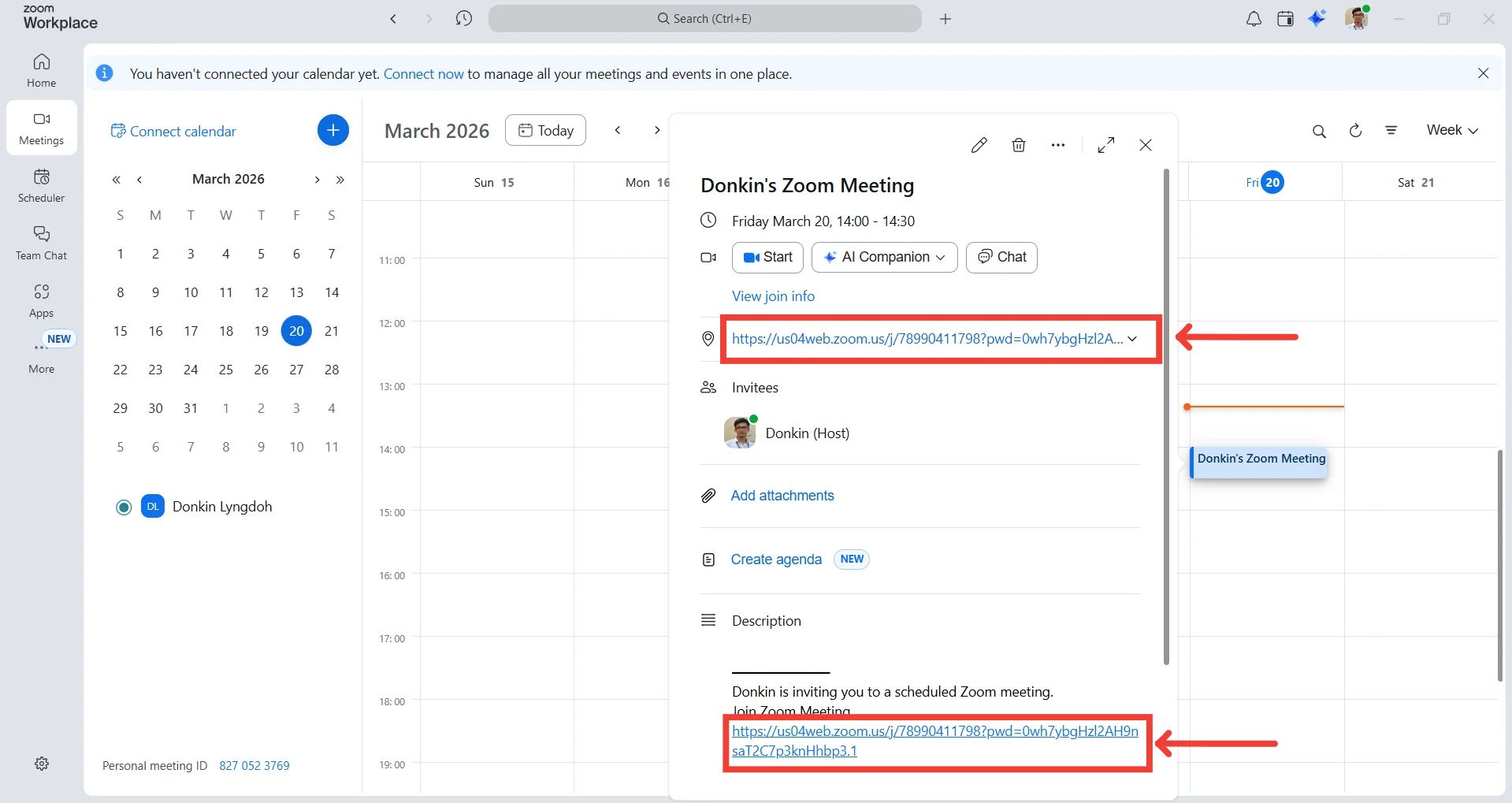This screenshot has height=803, width=1512.
Task: Open the profile avatar menu
Action: (x=1357, y=18)
